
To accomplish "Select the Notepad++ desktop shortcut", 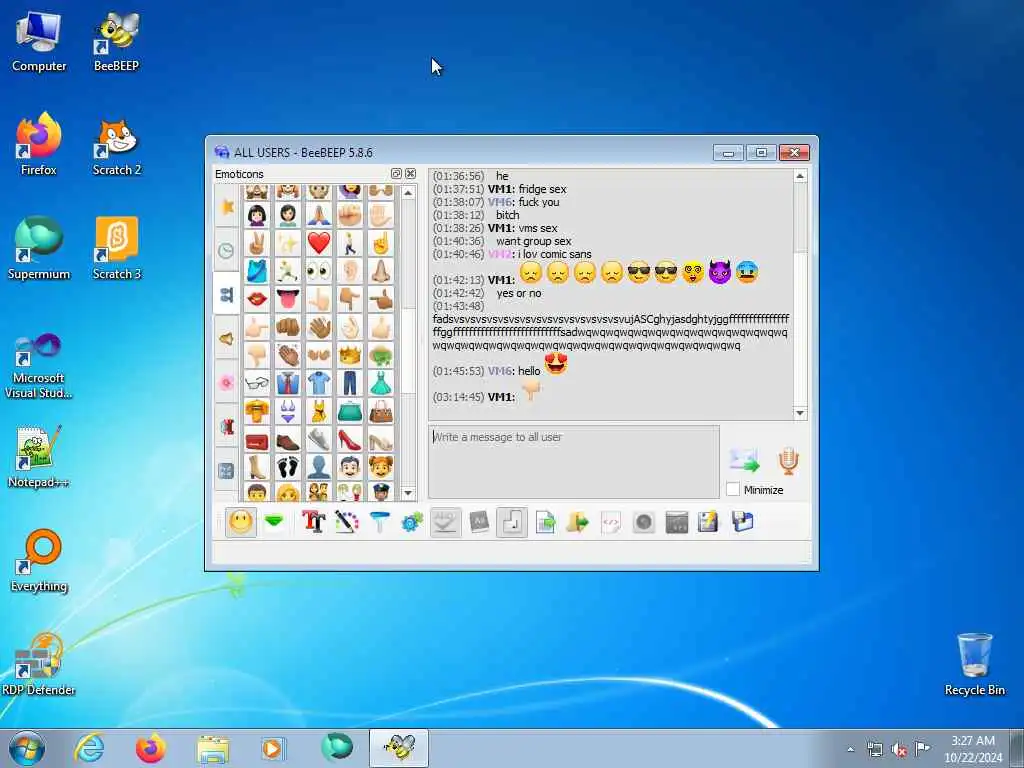I will pos(39,457).
